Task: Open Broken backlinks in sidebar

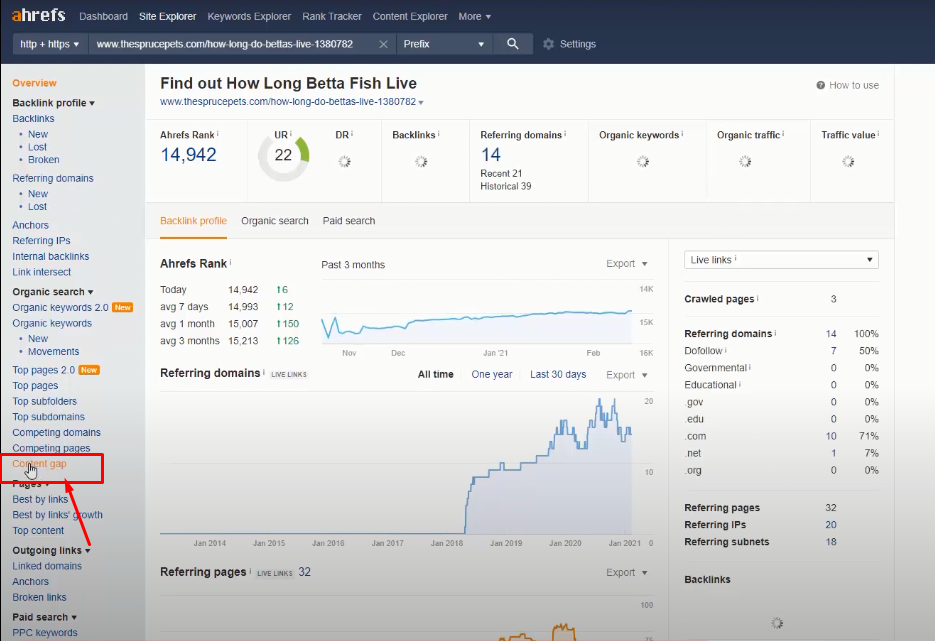Action: pos(44,160)
